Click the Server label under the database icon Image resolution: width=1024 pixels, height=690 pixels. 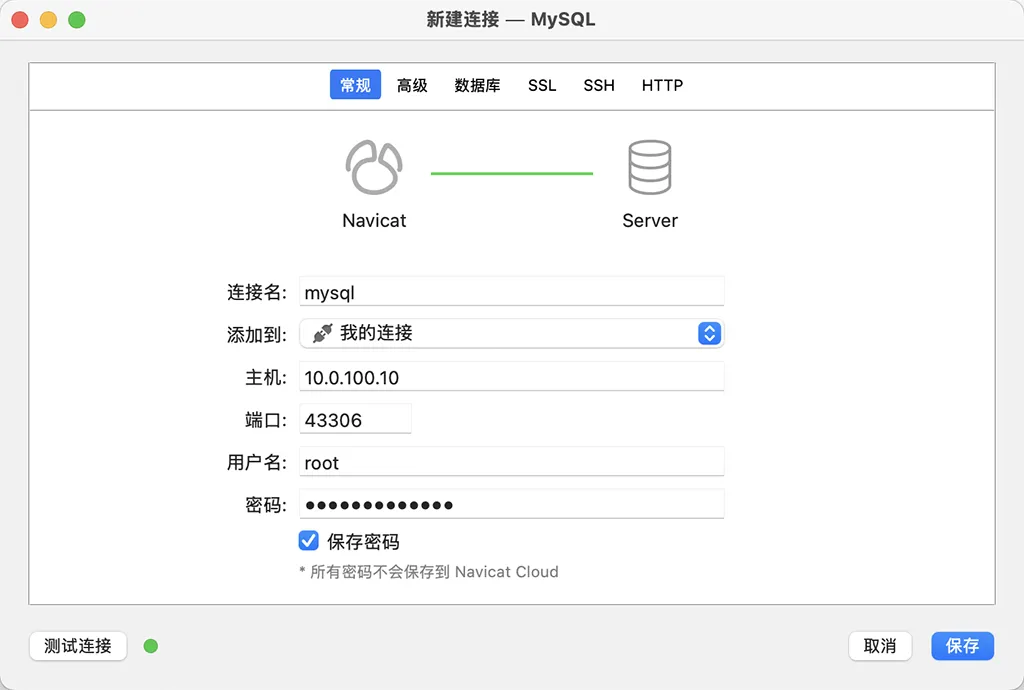650,221
